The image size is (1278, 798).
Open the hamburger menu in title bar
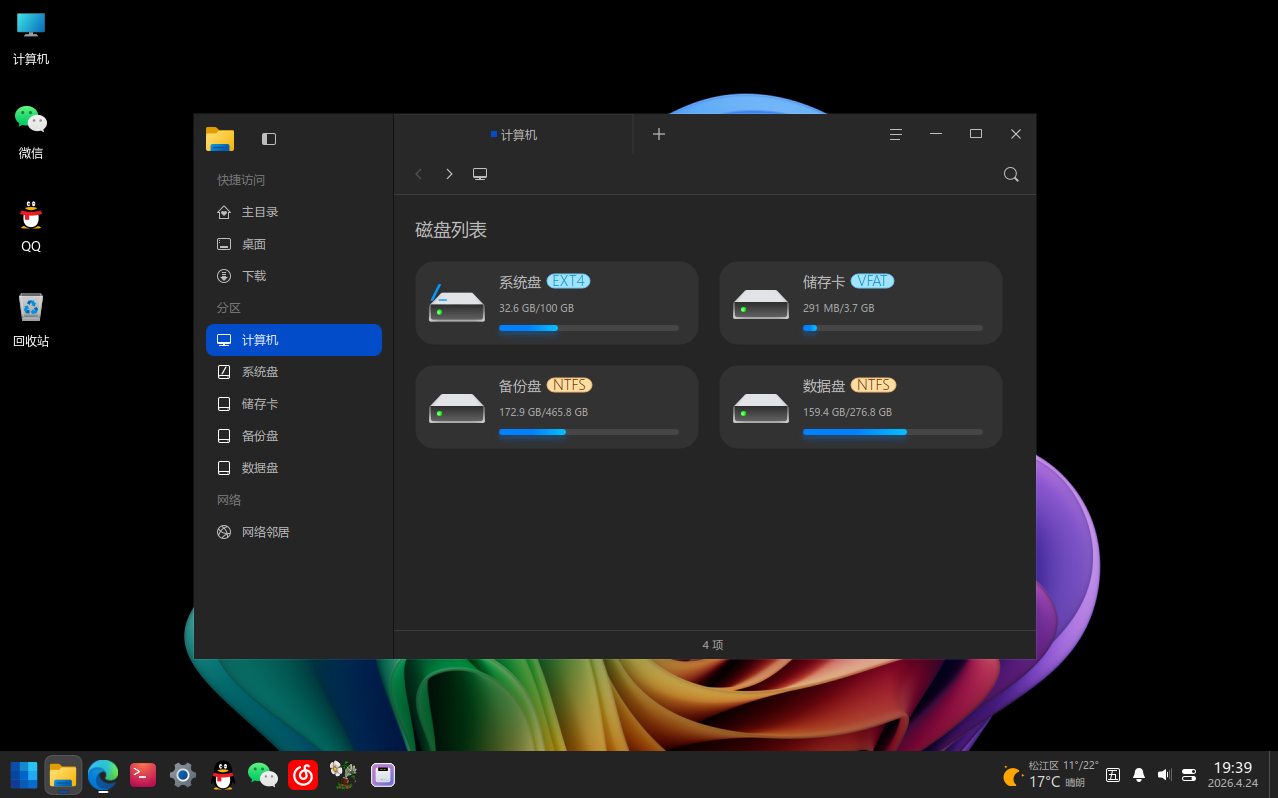pos(896,134)
